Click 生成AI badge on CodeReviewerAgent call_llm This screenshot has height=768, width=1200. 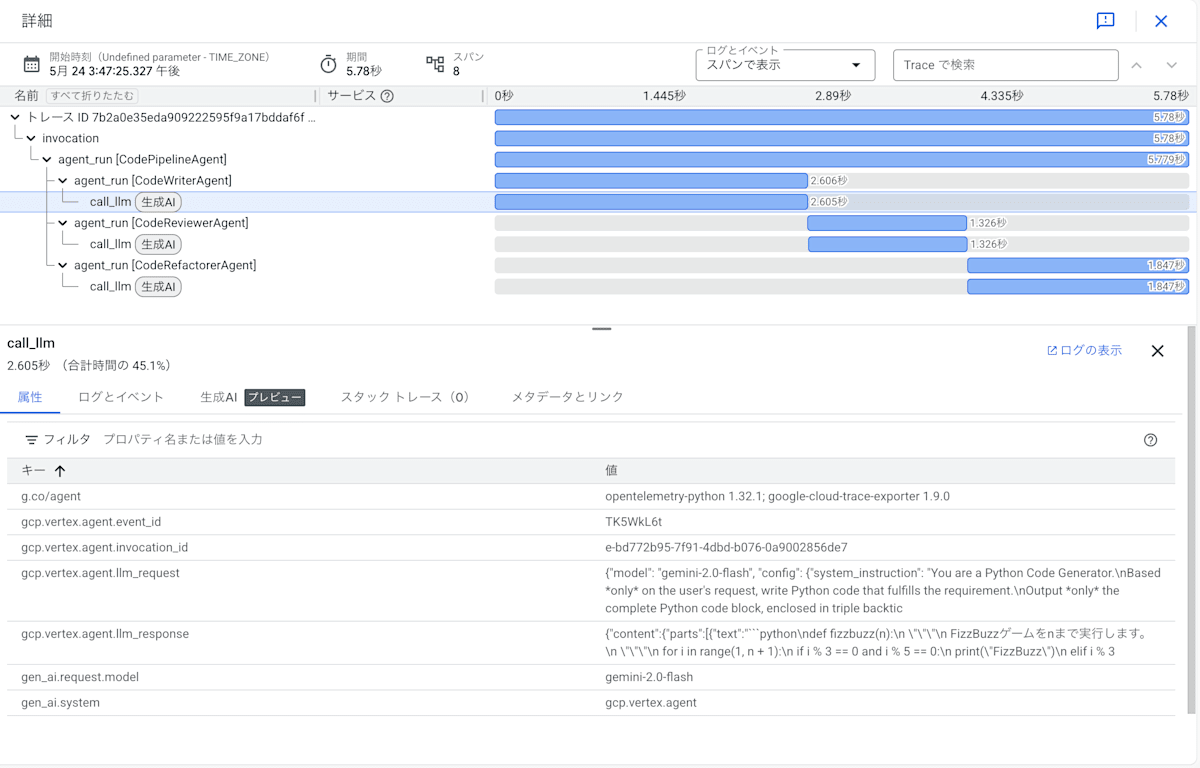click(x=158, y=244)
